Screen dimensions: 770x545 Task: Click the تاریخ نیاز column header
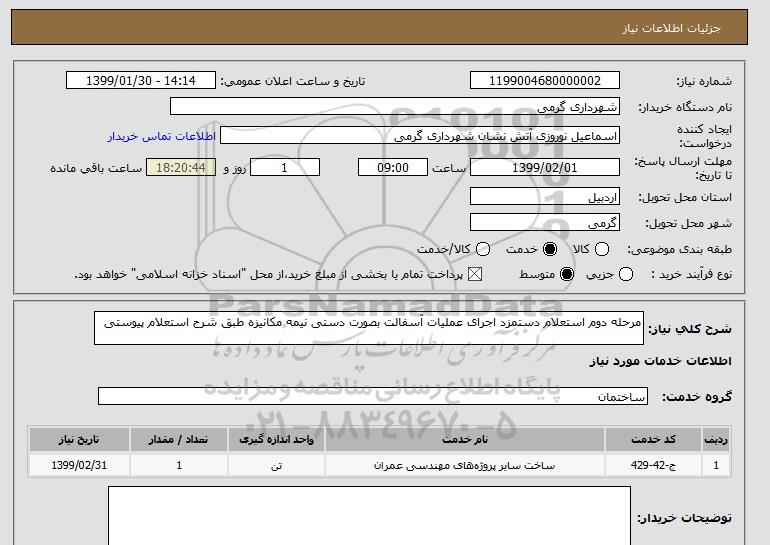(x=79, y=439)
